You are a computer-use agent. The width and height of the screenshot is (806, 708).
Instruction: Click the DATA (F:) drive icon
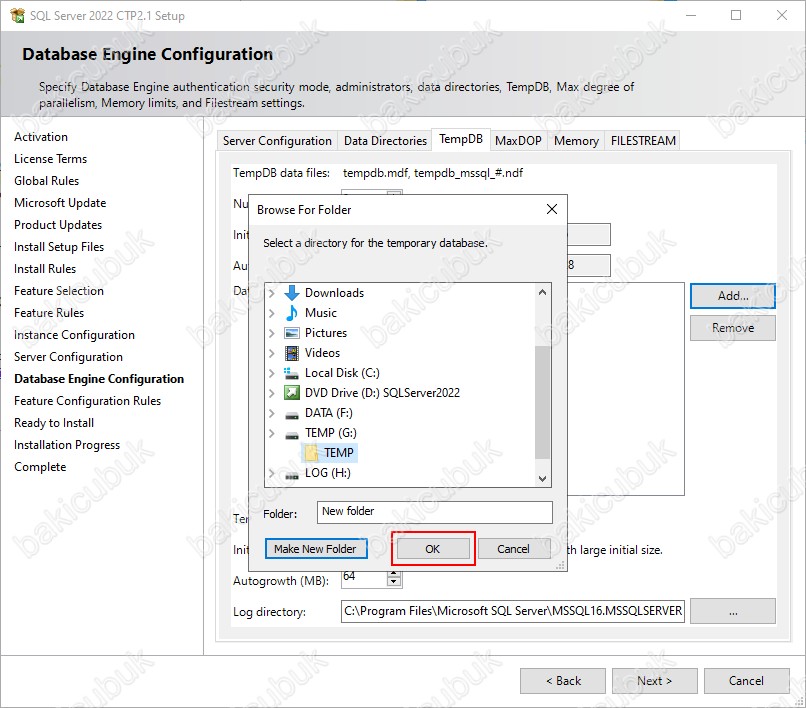click(x=291, y=414)
